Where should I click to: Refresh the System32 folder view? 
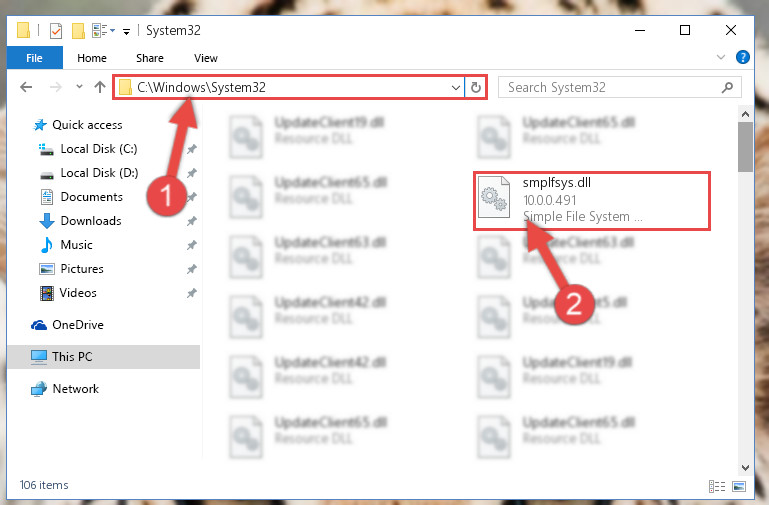coord(476,88)
